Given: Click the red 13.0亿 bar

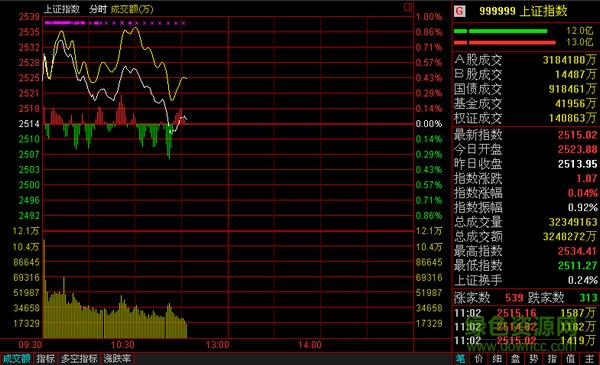Looking at the screenshot, I should [x=505, y=42].
